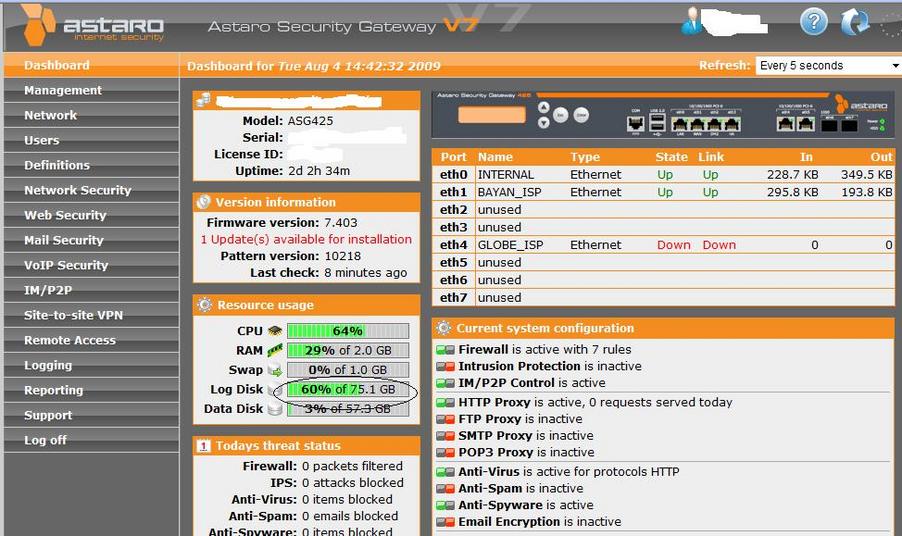Go to VoIP Security section
This screenshot has width=902, height=536.
tap(91, 265)
